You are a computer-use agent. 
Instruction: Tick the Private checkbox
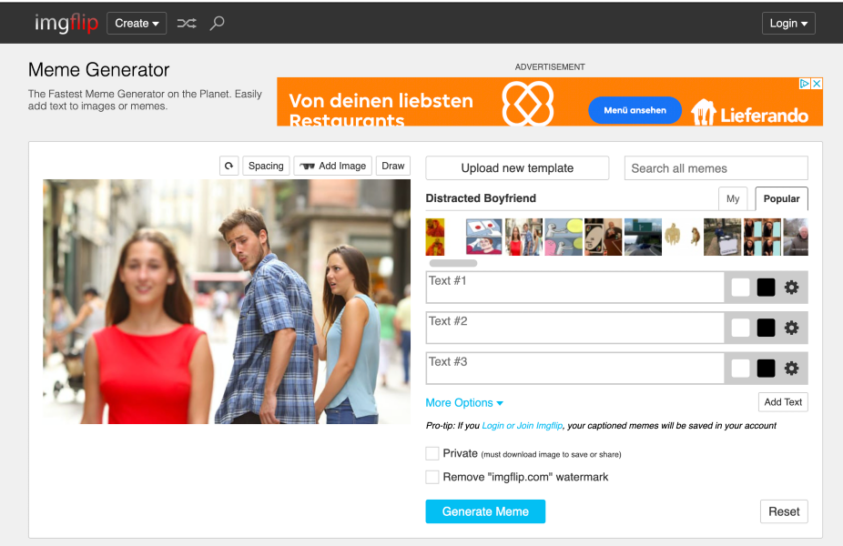point(432,454)
